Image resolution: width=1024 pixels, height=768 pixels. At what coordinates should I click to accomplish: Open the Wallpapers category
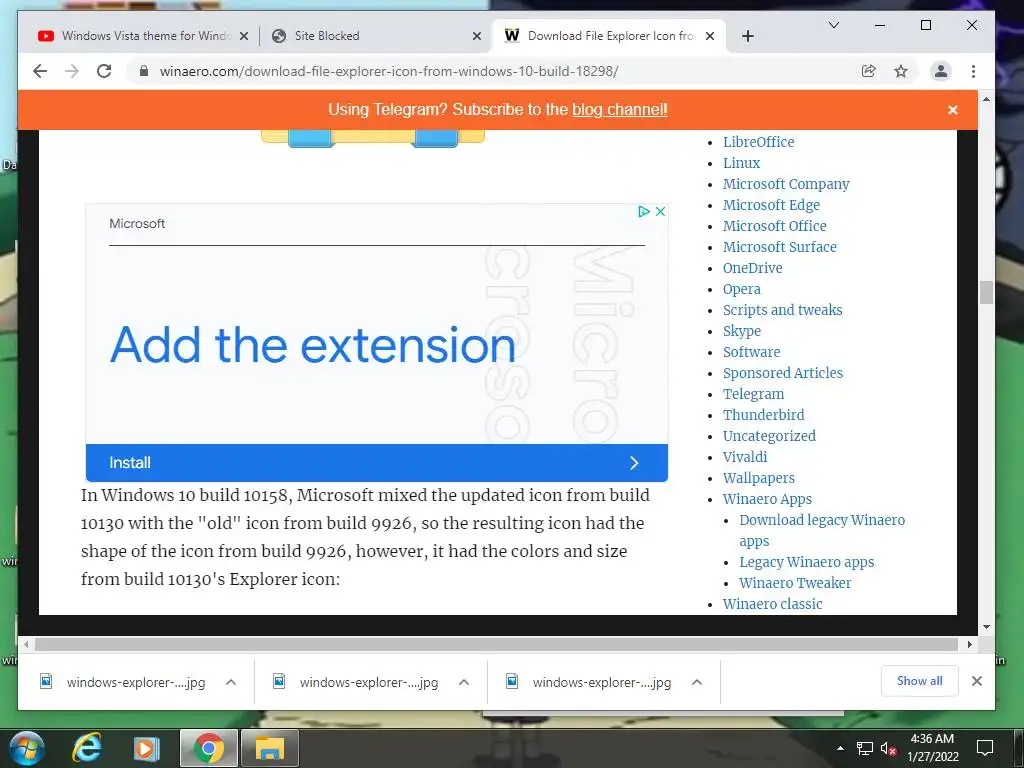point(759,478)
